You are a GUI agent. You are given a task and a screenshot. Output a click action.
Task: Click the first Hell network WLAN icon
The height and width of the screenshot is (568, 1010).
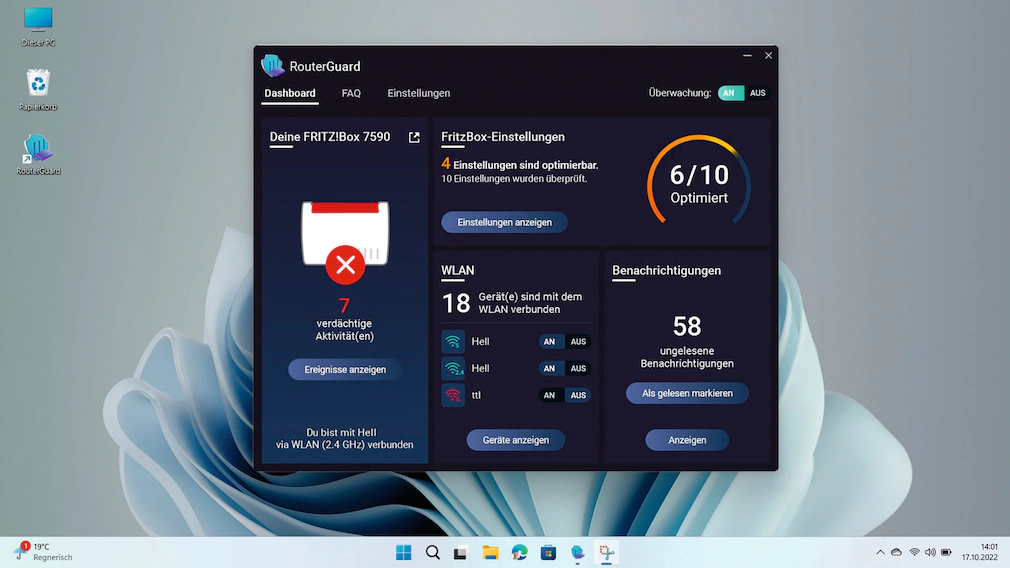click(453, 341)
